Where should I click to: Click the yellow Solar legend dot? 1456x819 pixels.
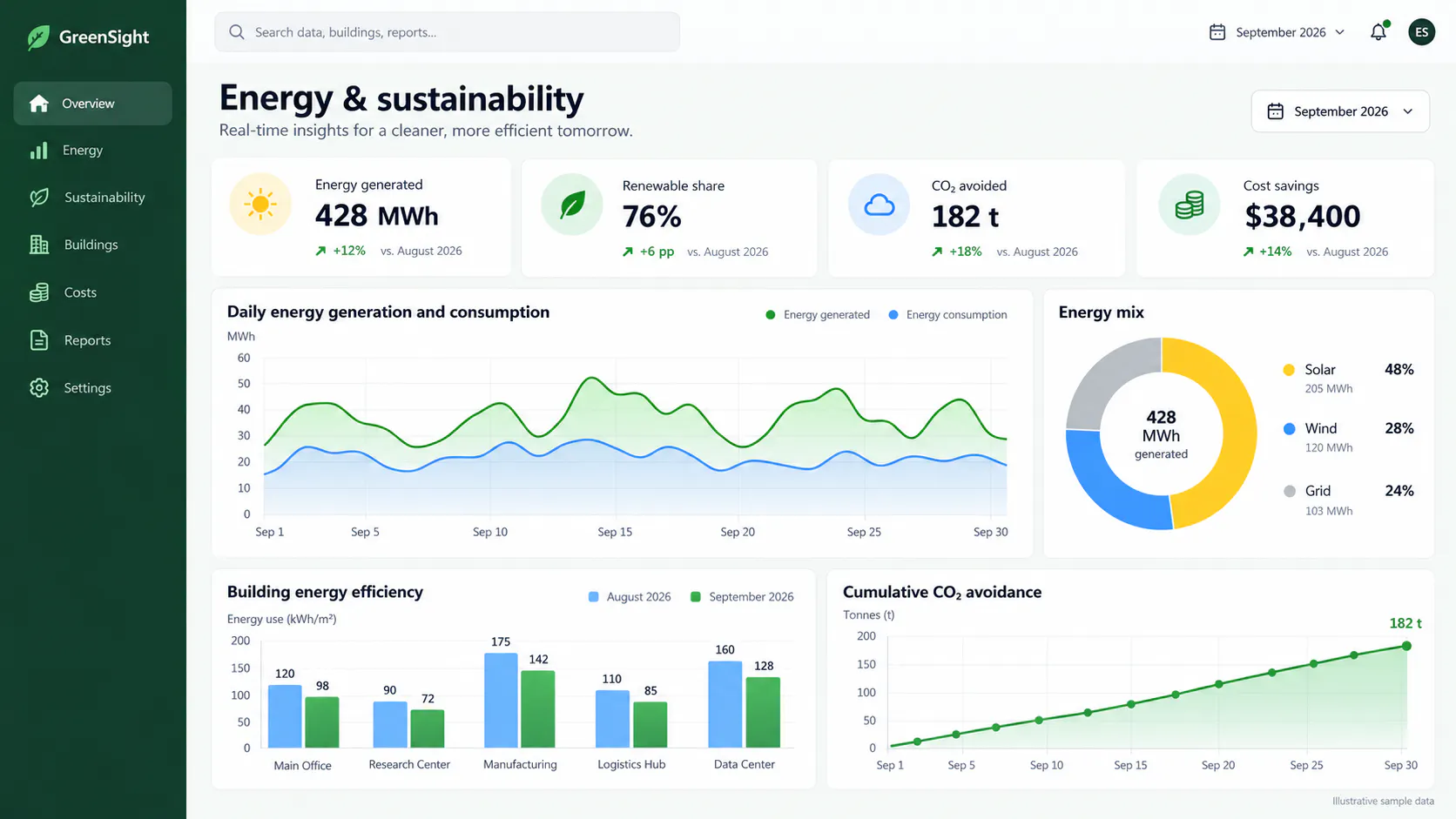1289,370
